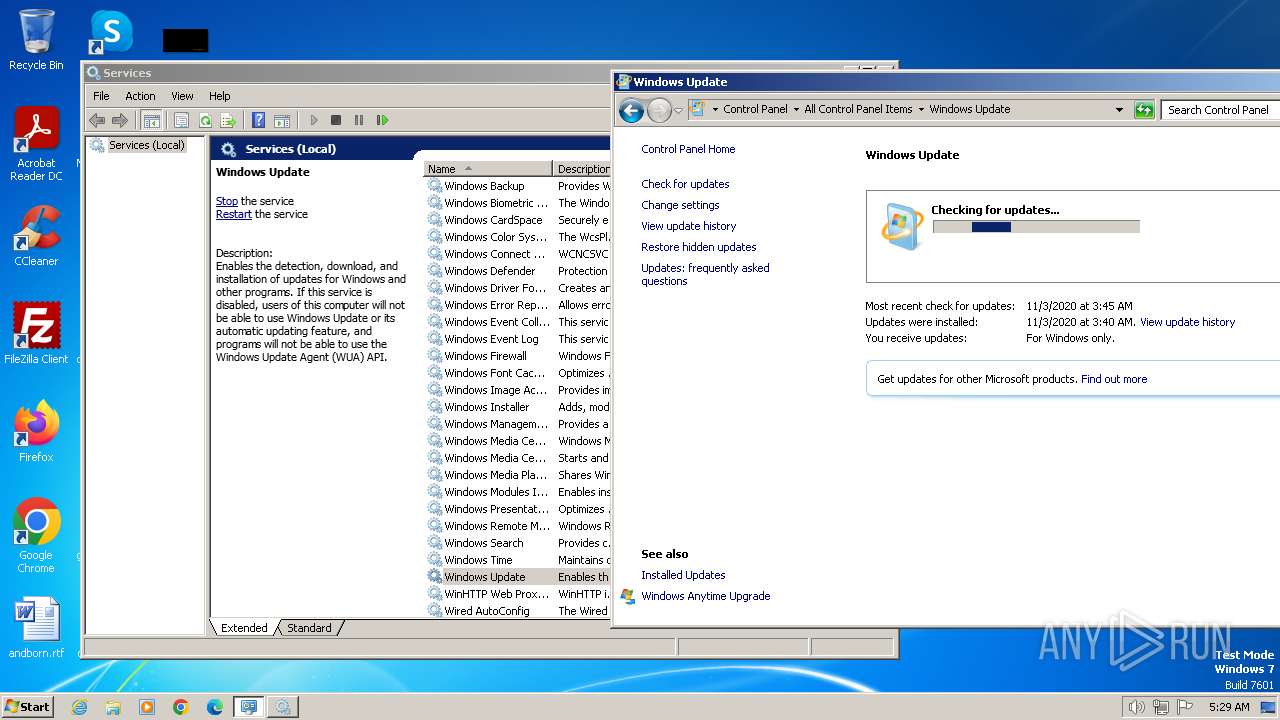Image resolution: width=1280 pixels, height=720 pixels.
Task: Open Google Chrome desktop icon
Action: (36, 536)
